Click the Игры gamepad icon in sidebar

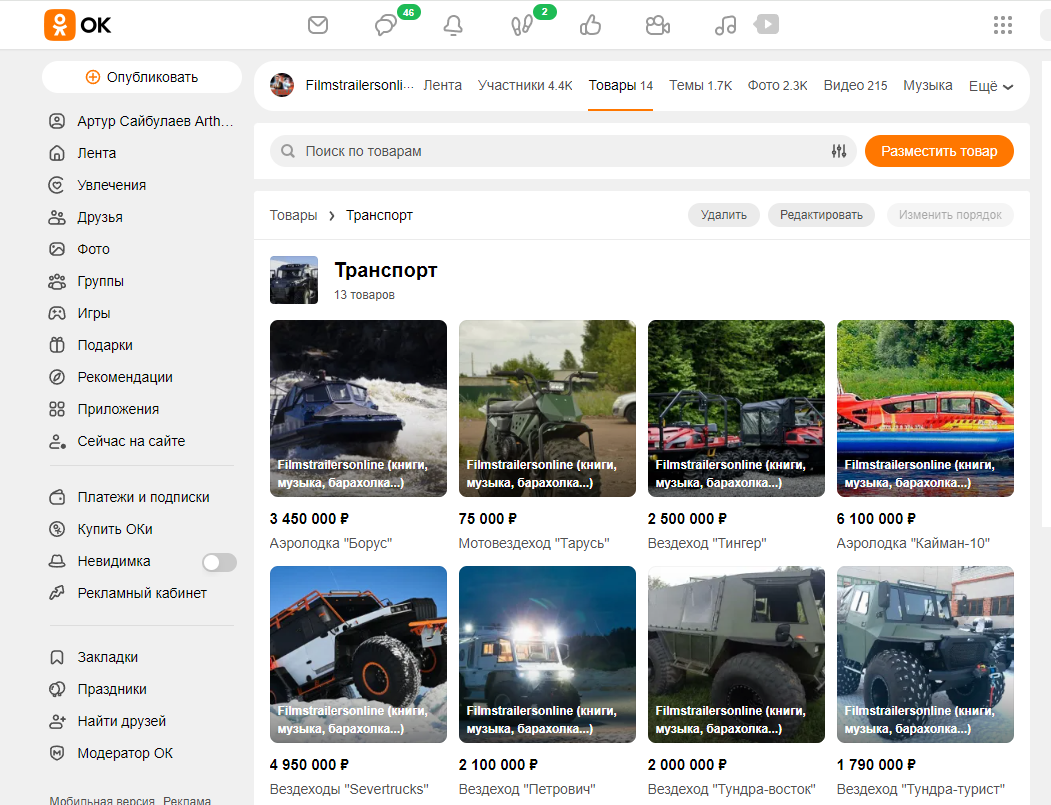click(57, 313)
